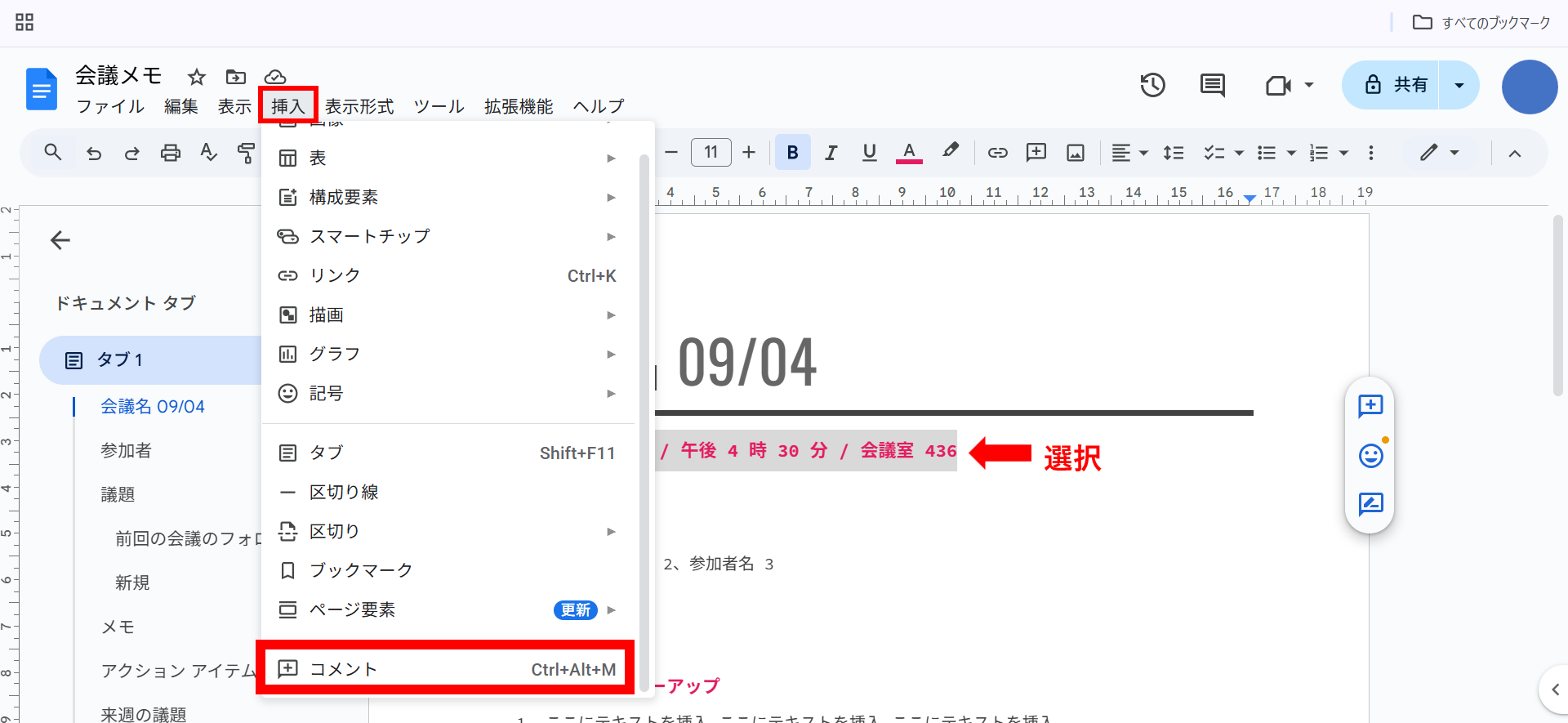Expand the グラフ submenu

(x=448, y=354)
